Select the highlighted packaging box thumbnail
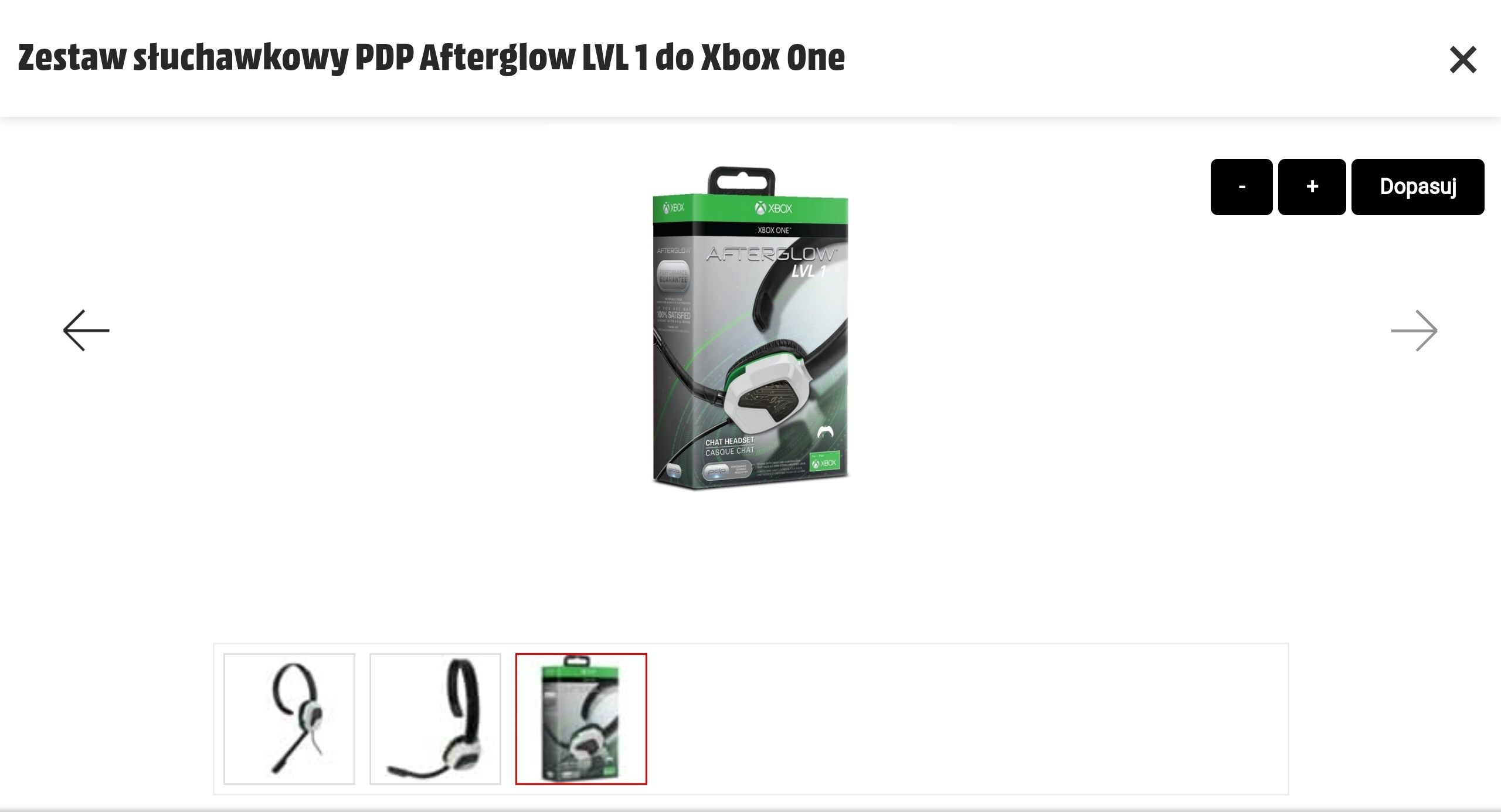The image size is (1501, 812). coord(581,719)
